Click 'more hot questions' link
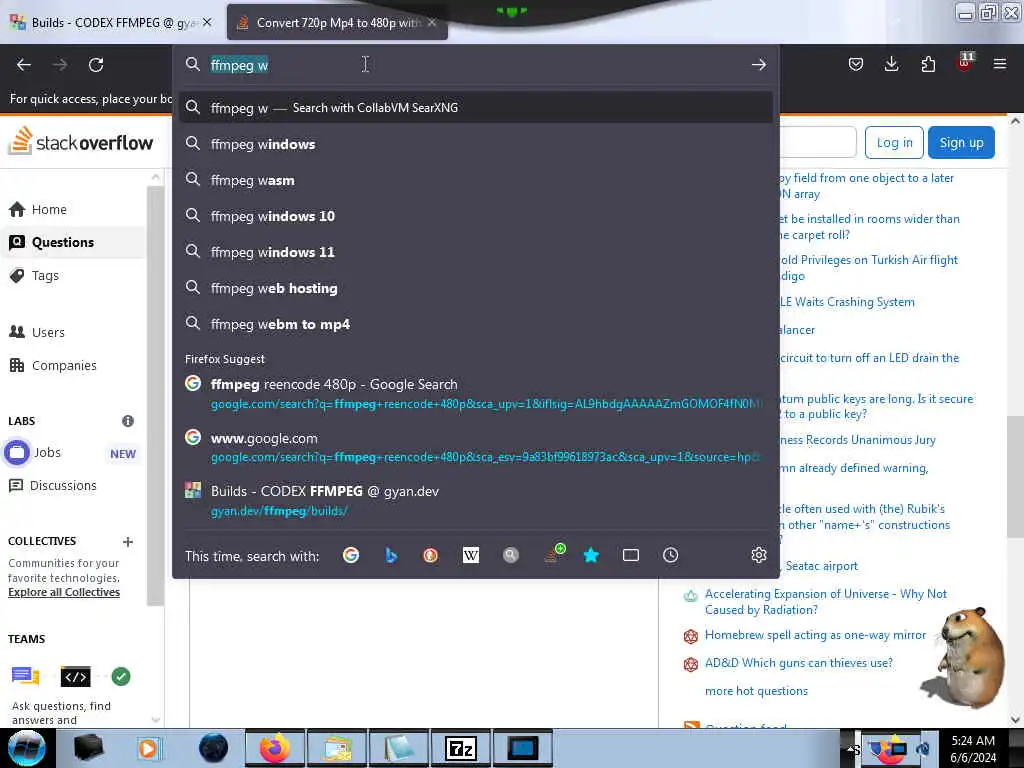1024x768 pixels. (x=756, y=691)
